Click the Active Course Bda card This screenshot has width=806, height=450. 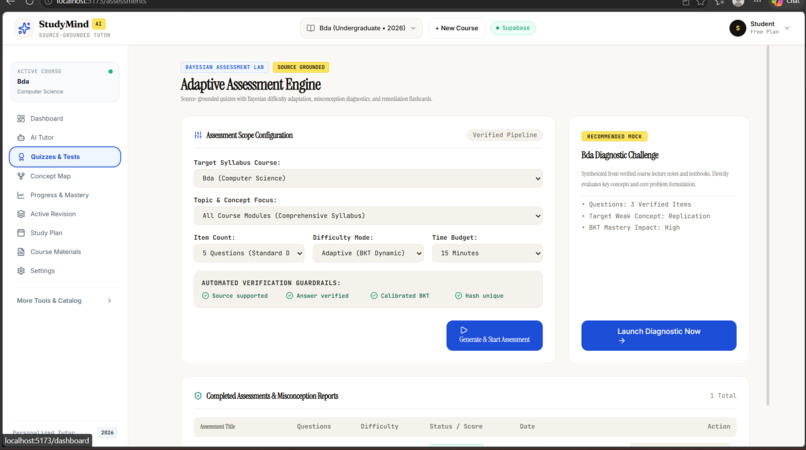pyautogui.click(x=65, y=82)
